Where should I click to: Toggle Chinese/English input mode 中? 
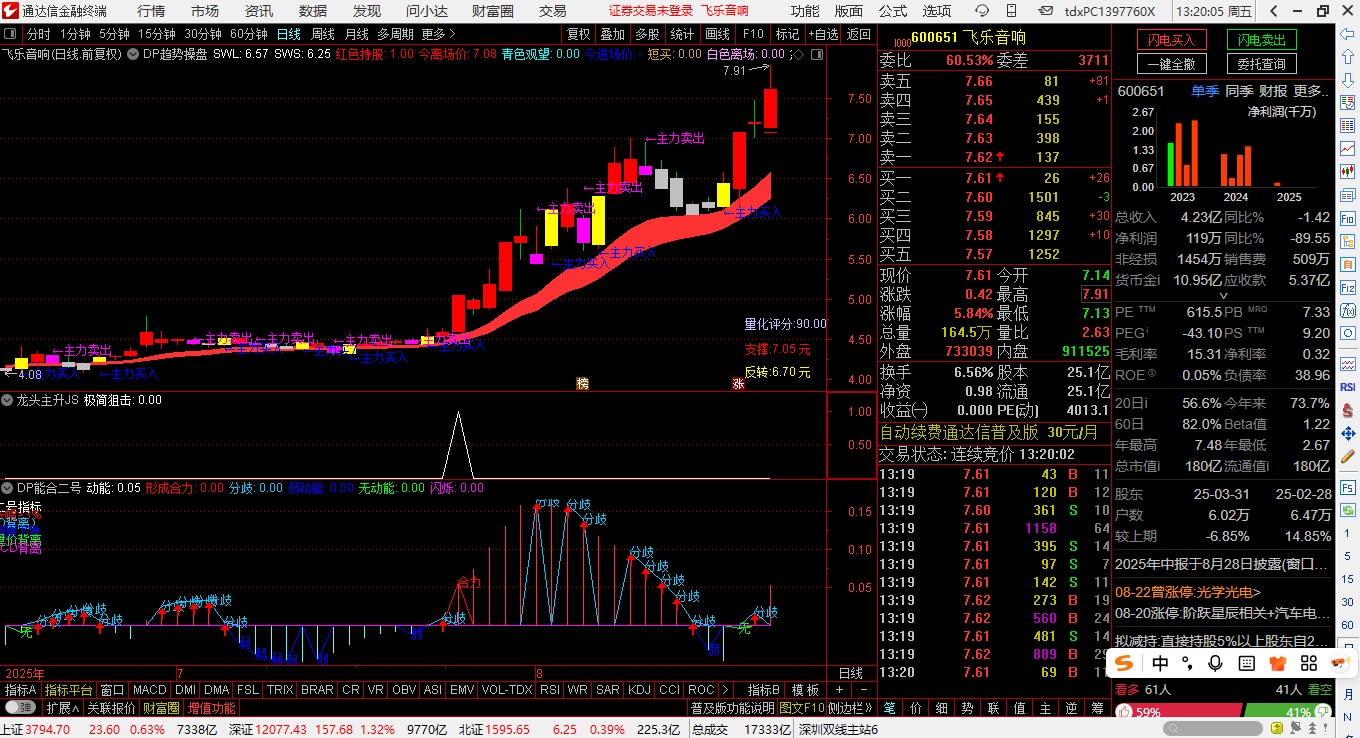point(1160,663)
